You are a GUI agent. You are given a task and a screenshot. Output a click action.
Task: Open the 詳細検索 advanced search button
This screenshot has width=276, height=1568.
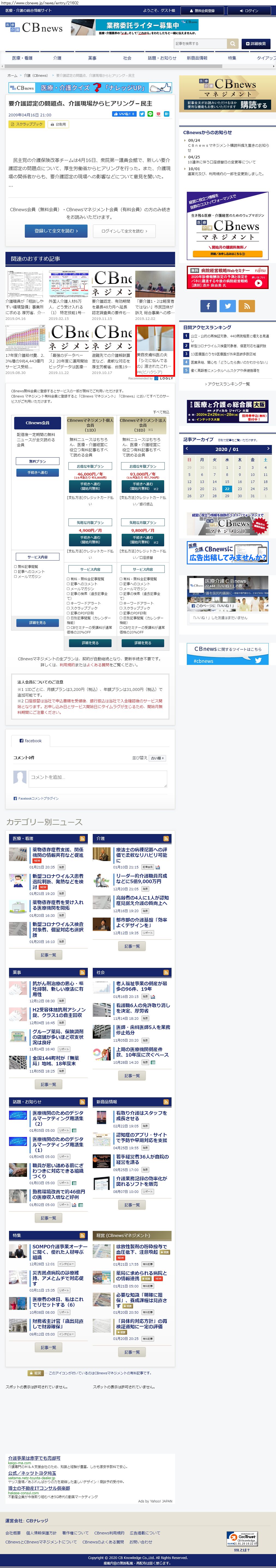[x=255, y=44]
